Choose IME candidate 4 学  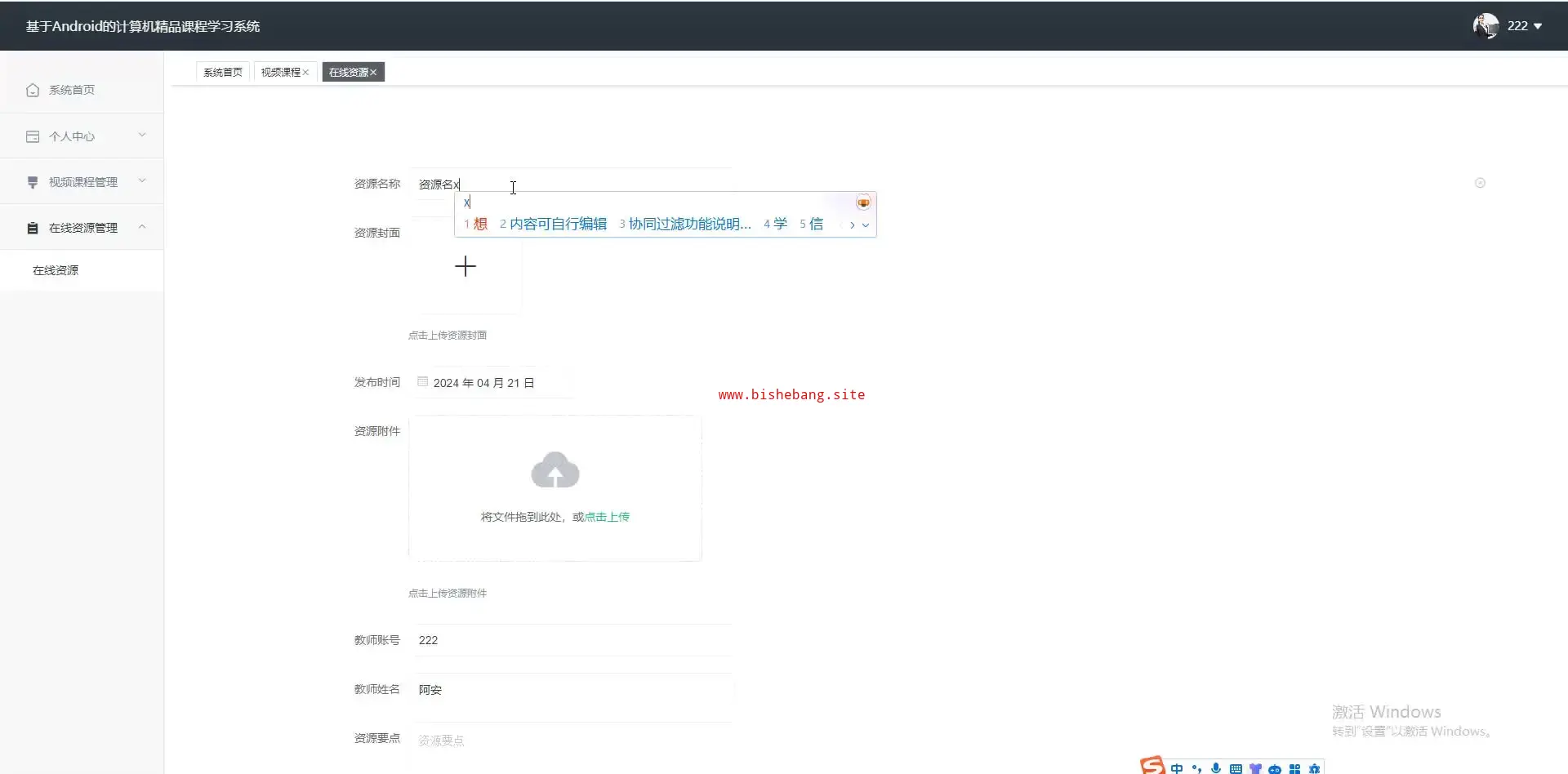[775, 224]
